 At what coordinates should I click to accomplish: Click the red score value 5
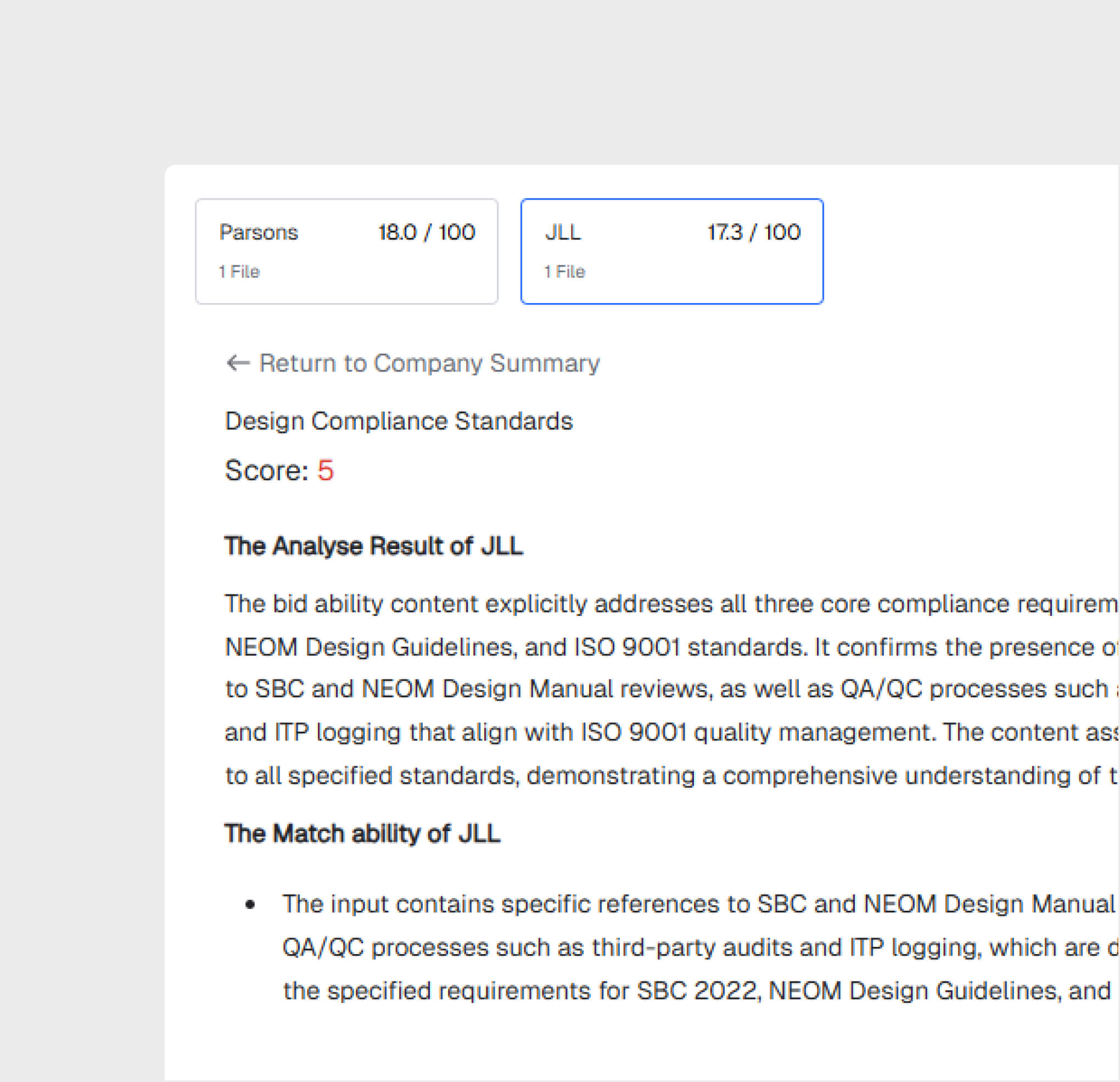(x=325, y=470)
